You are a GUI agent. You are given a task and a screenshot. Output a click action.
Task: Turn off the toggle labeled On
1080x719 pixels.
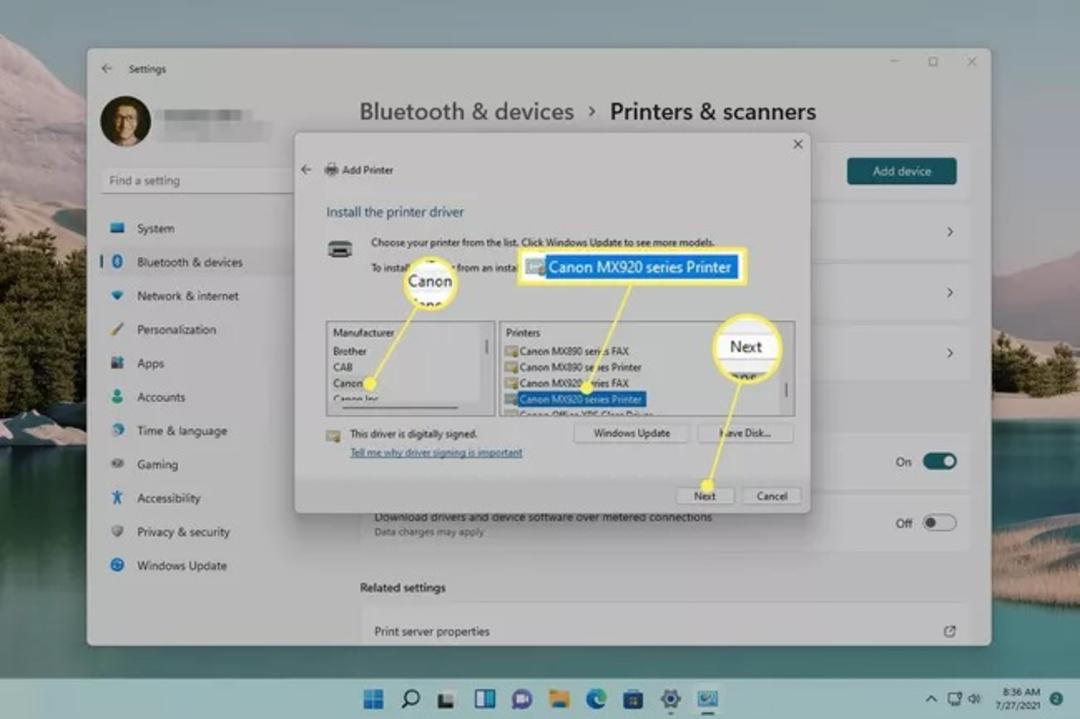pos(939,461)
